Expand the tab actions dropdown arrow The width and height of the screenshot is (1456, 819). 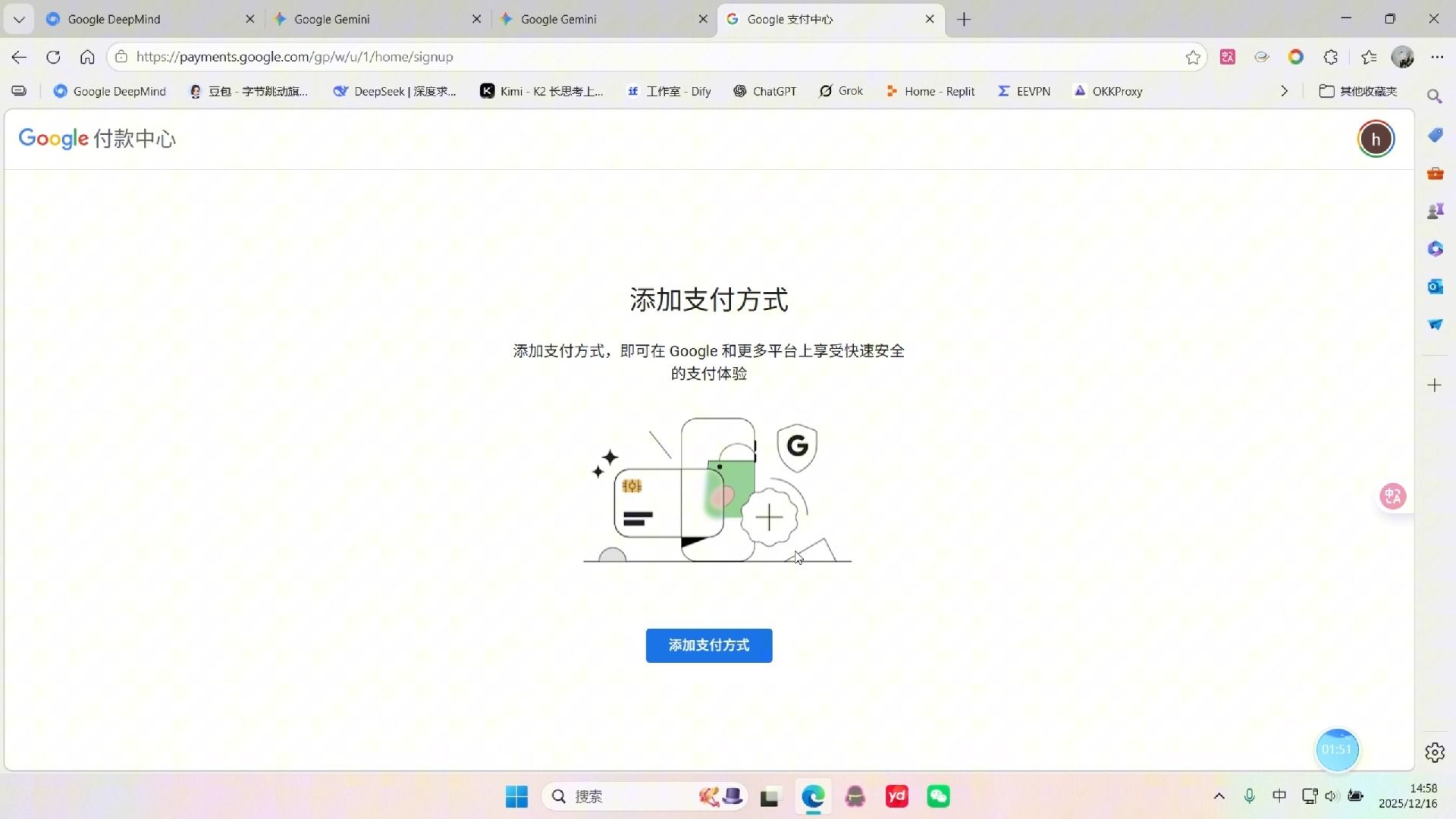point(19,19)
